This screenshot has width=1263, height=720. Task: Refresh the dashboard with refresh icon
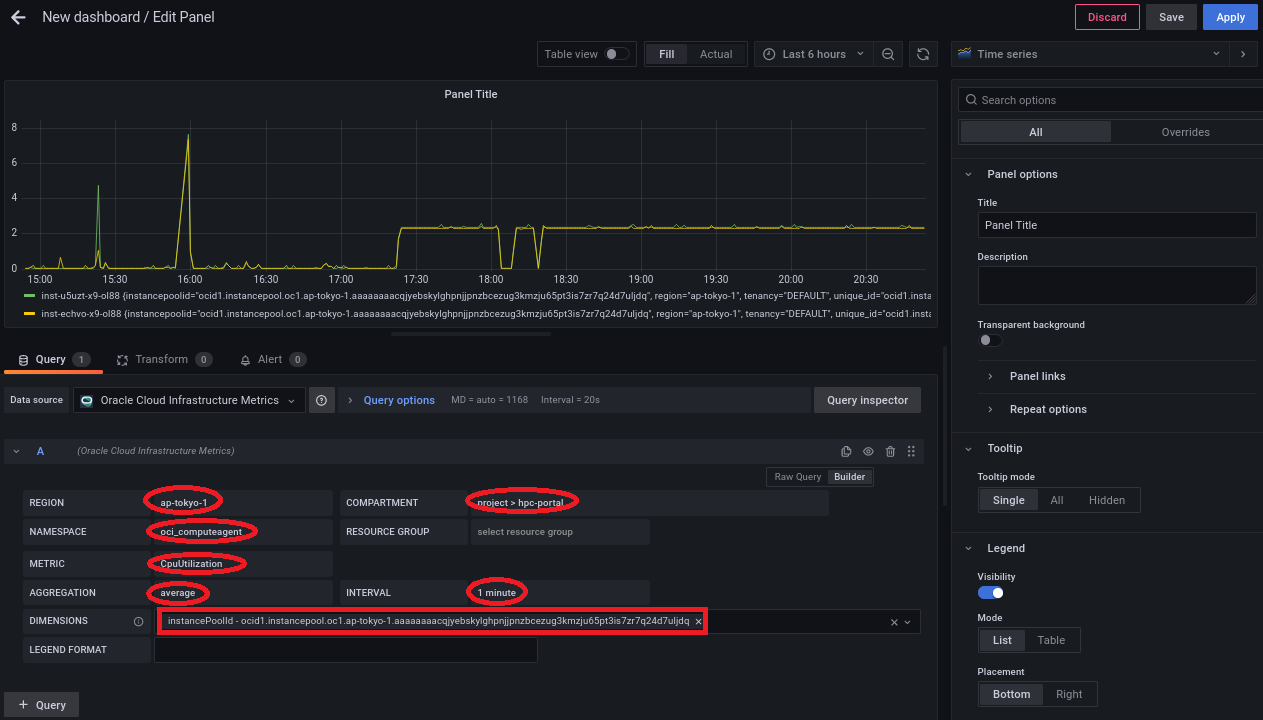coord(923,54)
